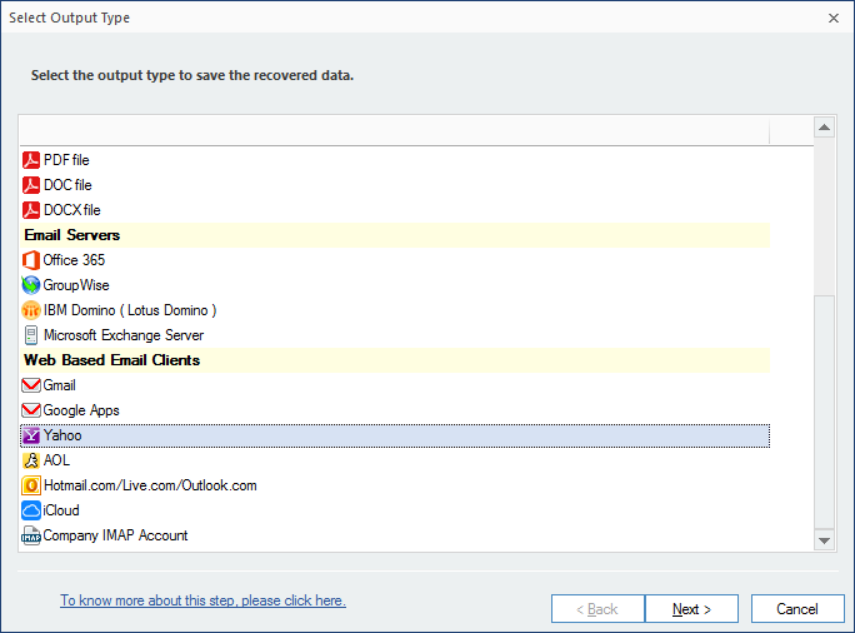Click the Yahoo purple icon
This screenshot has width=856, height=633.
(31, 435)
